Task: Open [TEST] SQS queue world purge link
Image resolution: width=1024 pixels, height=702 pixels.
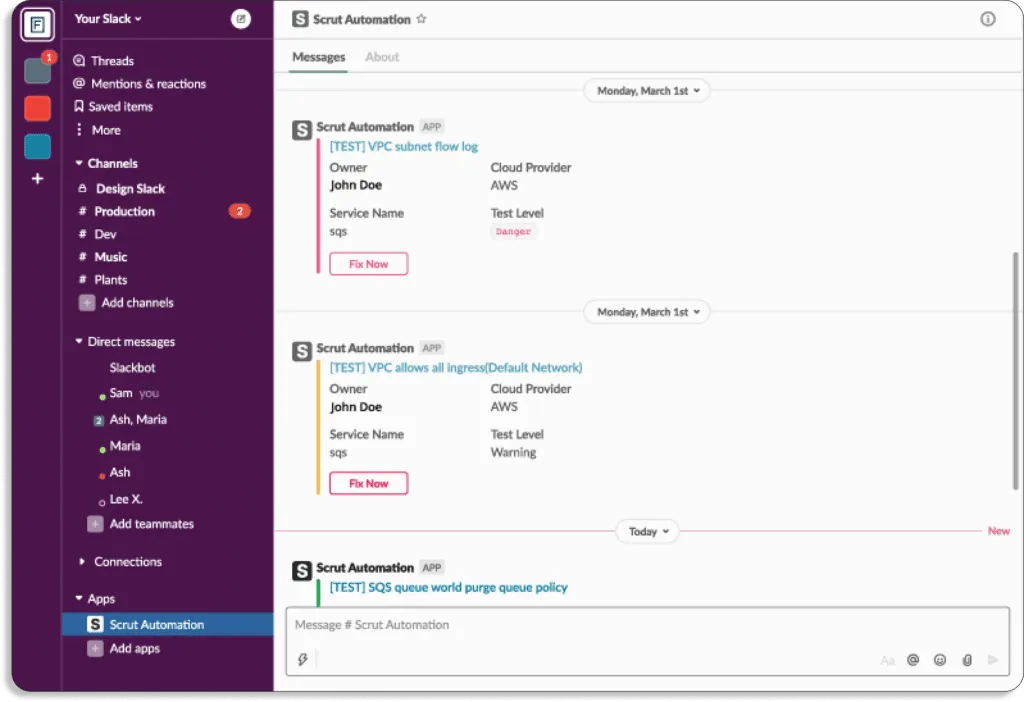Action: [x=448, y=587]
